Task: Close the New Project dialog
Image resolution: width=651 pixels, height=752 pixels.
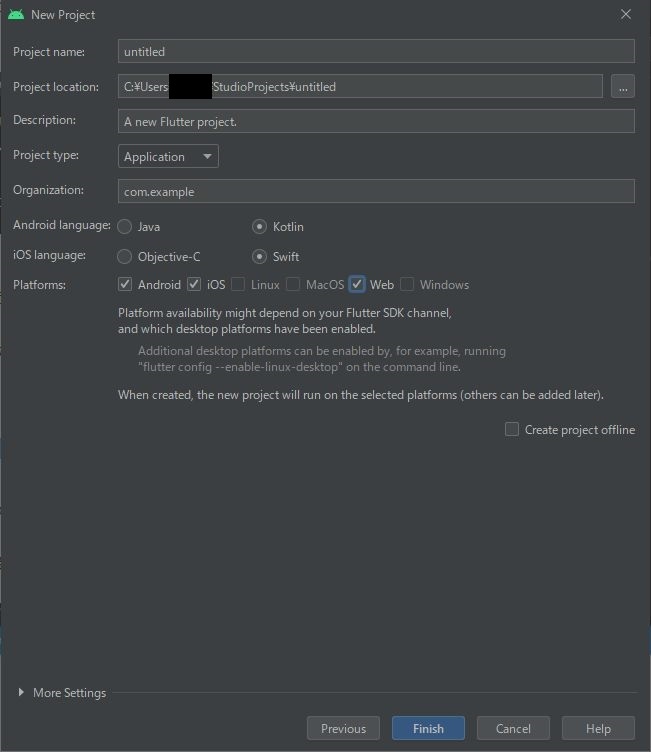Action: point(626,14)
